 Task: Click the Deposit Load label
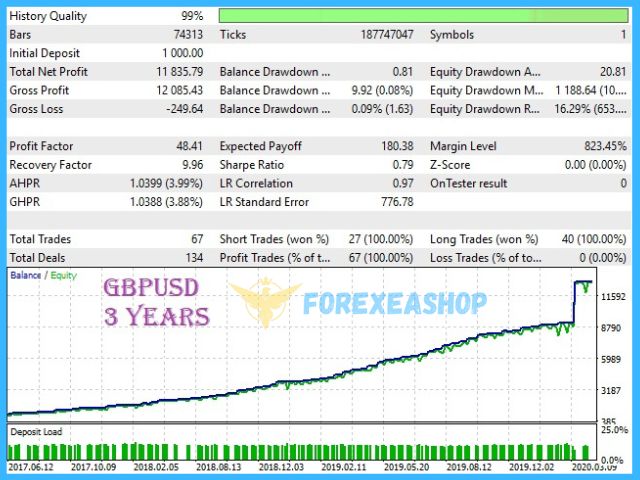coord(36,432)
